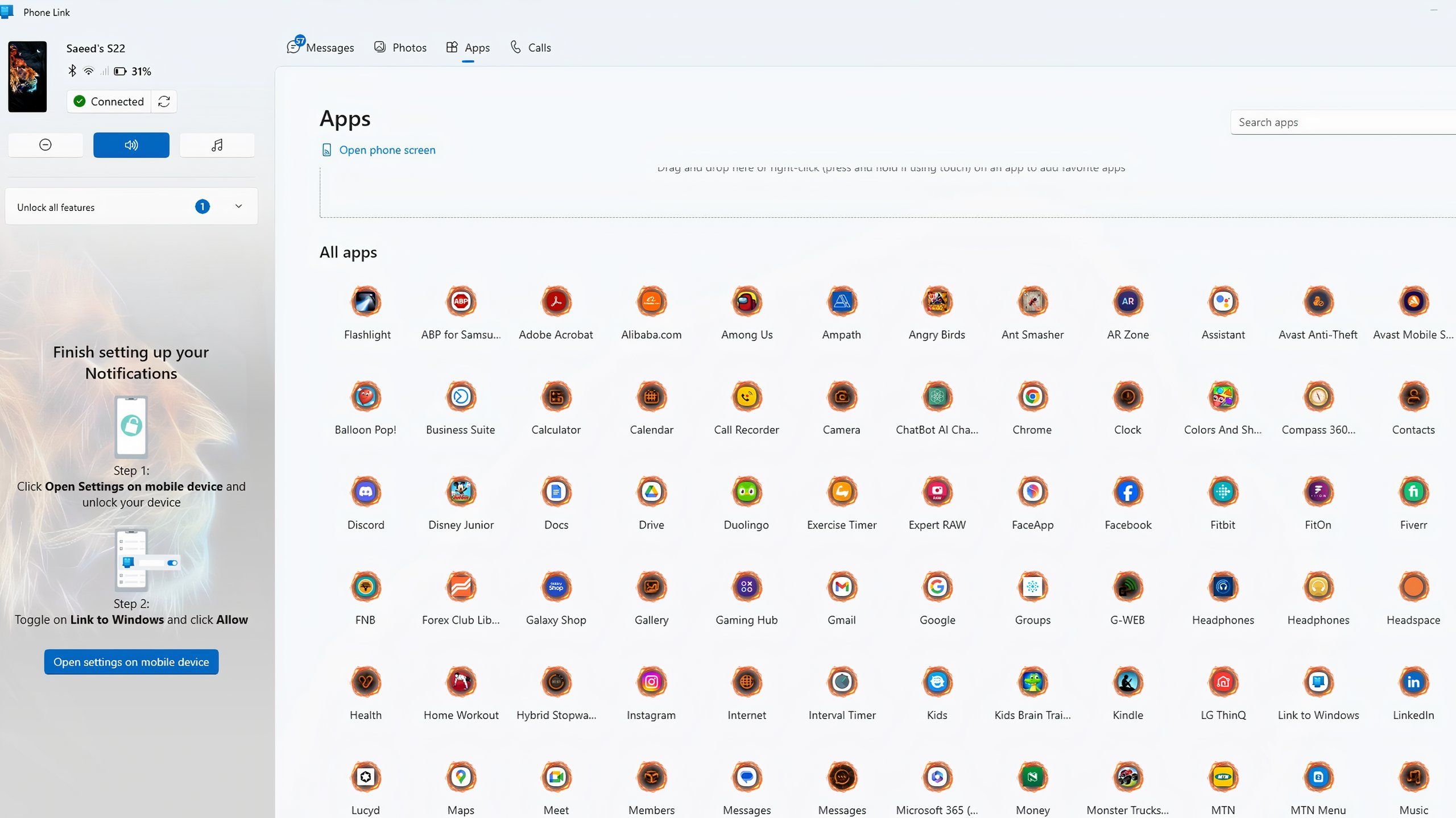Open the Galaxy Shop app
Image resolution: width=1456 pixels, height=818 pixels.
click(556, 587)
